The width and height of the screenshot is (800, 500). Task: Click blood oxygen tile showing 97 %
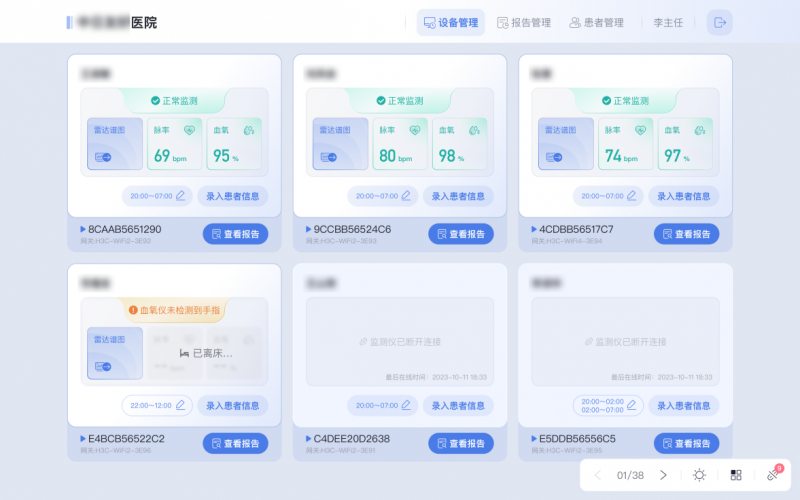[x=685, y=144]
